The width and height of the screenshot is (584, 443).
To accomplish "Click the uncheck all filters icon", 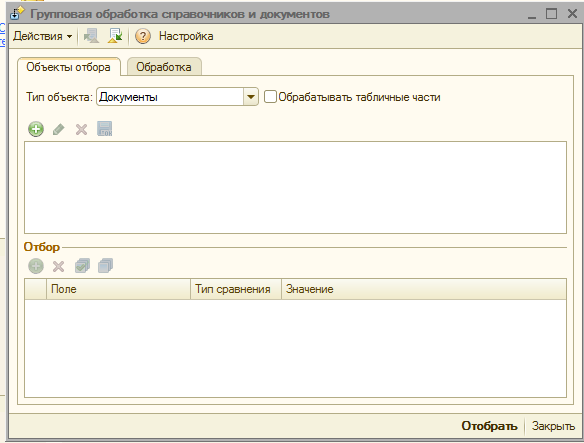I will [105, 266].
